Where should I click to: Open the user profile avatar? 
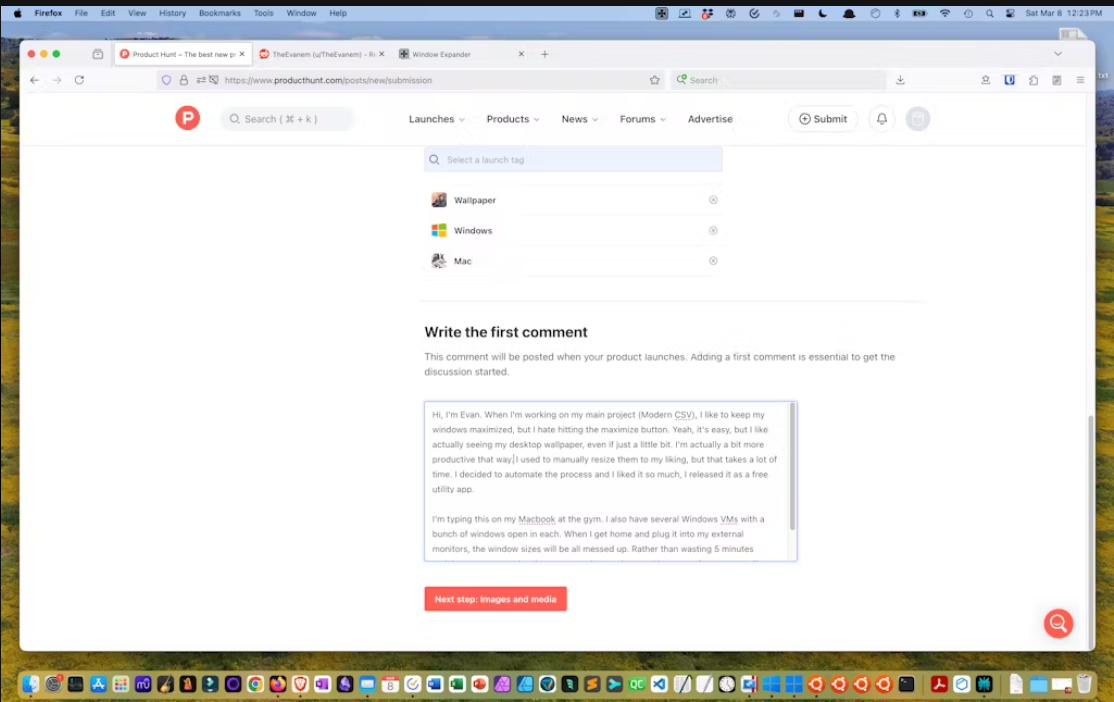pos(918,119)
